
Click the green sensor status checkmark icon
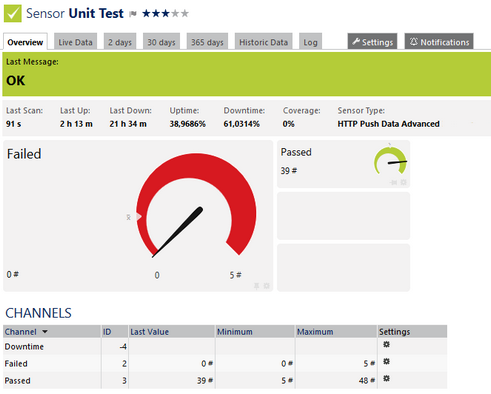click(13, 13)
